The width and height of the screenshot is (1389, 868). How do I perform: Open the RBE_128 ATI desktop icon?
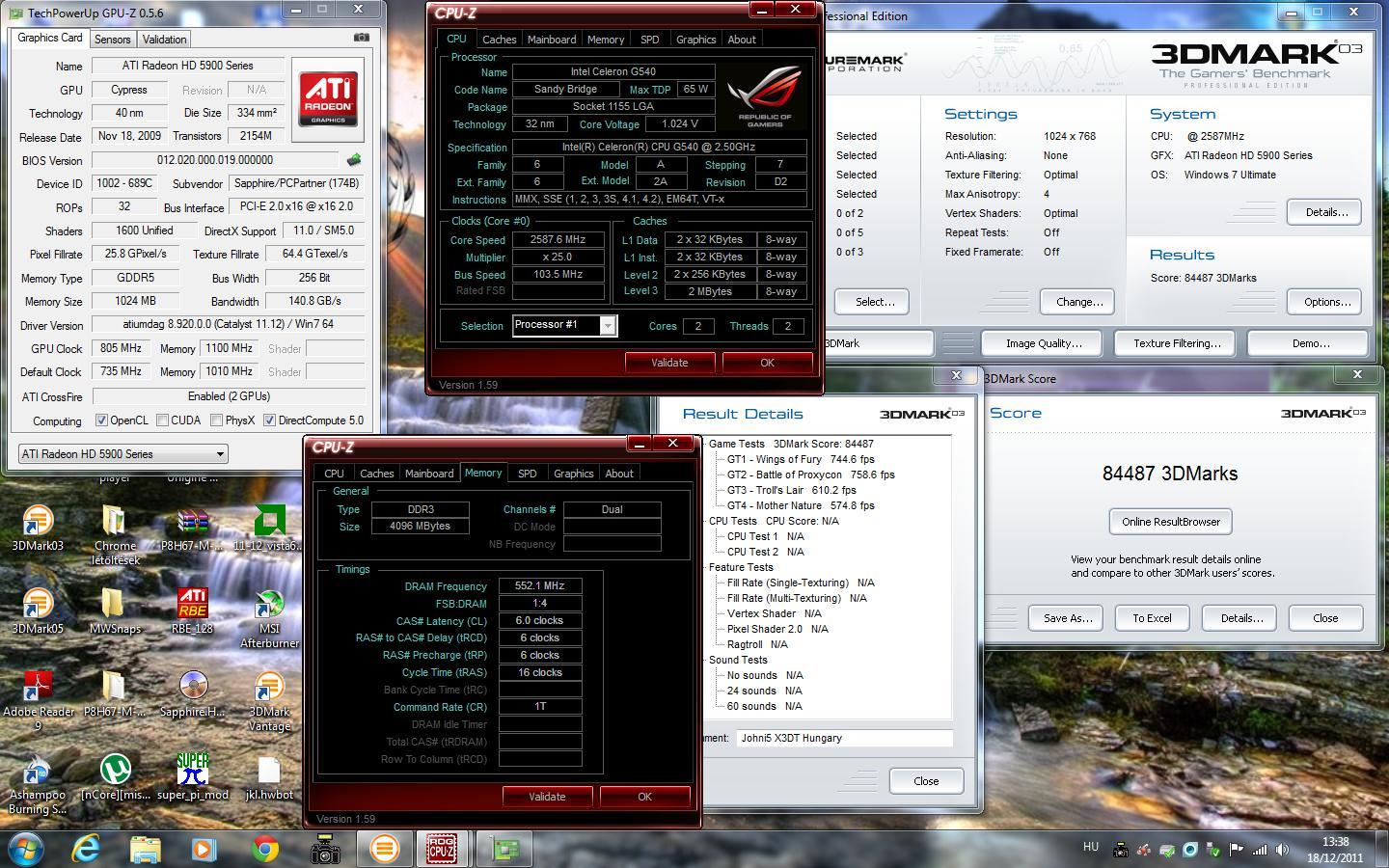point(193,611)
